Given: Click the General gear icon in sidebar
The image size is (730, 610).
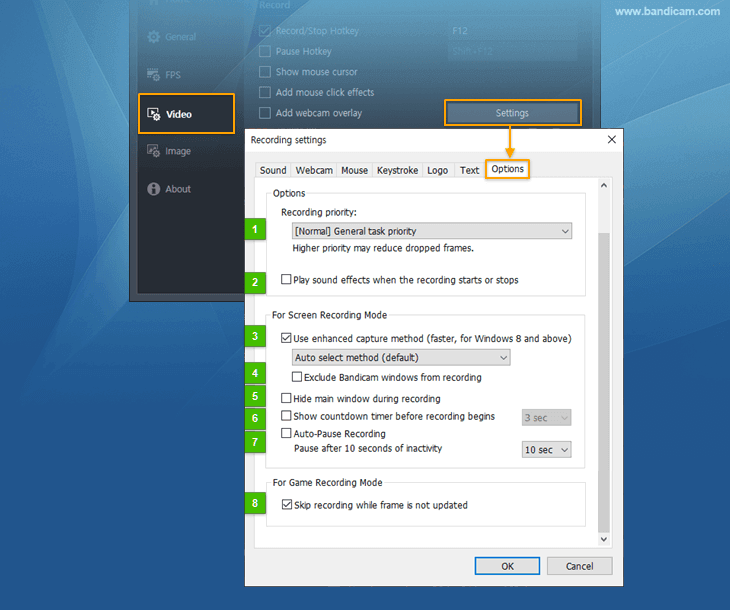Looking at the screenshot, I should pos(153,37).
